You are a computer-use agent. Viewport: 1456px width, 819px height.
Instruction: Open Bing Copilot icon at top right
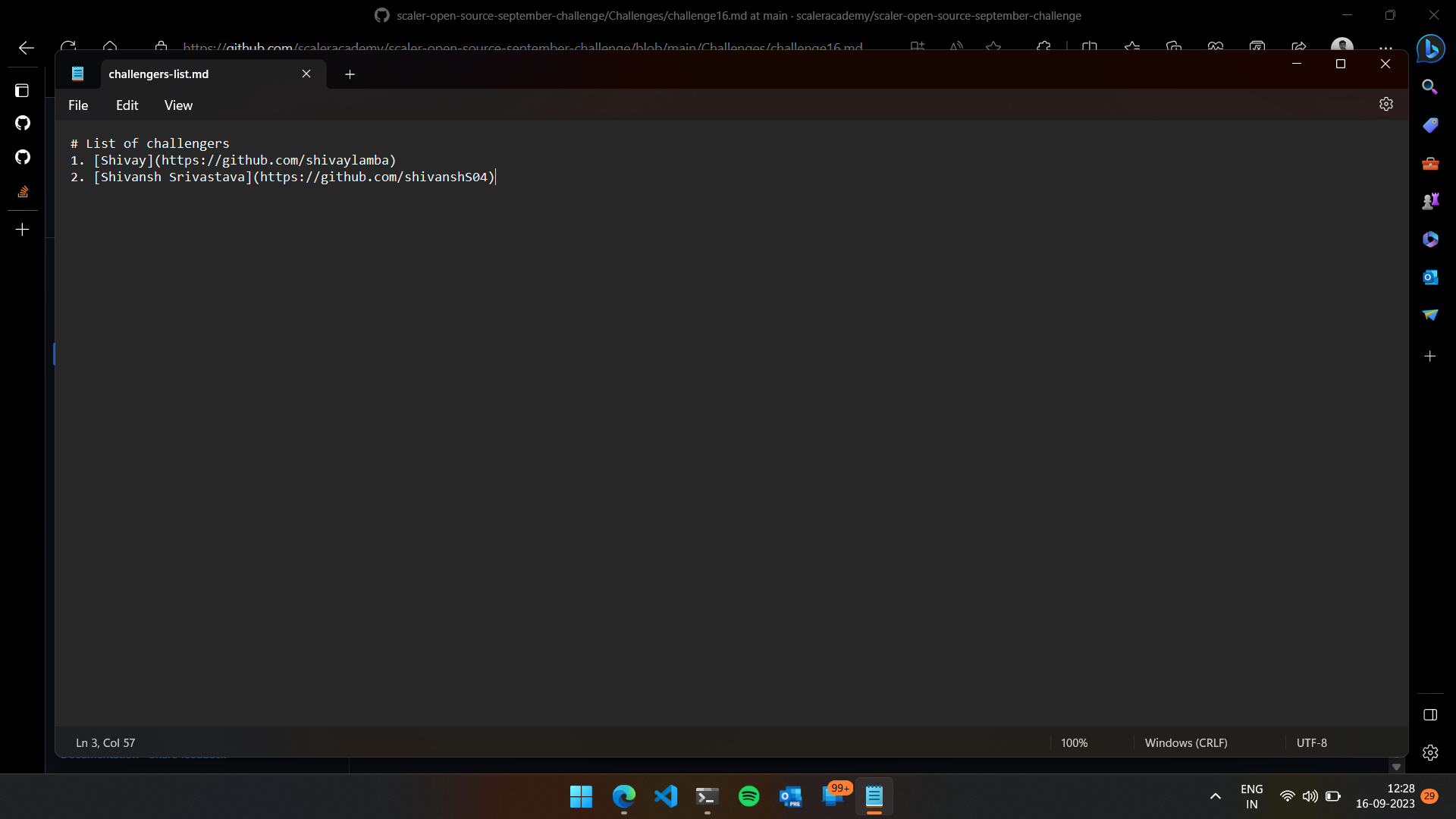pos(1431,49)
